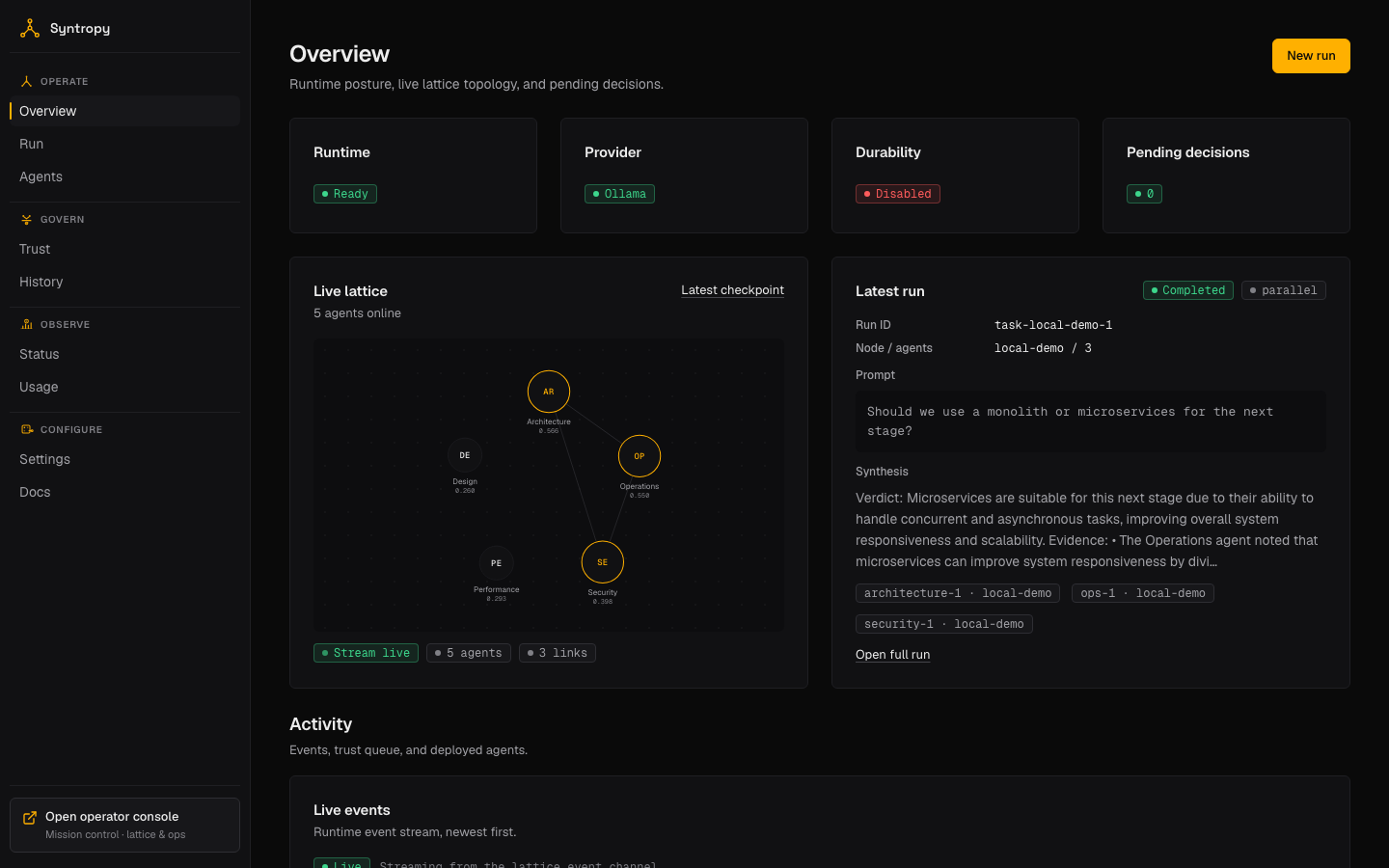This screenshot has height=868, width=1389.
Task: Click the 5 agents badge
Action: click(469, 653)
